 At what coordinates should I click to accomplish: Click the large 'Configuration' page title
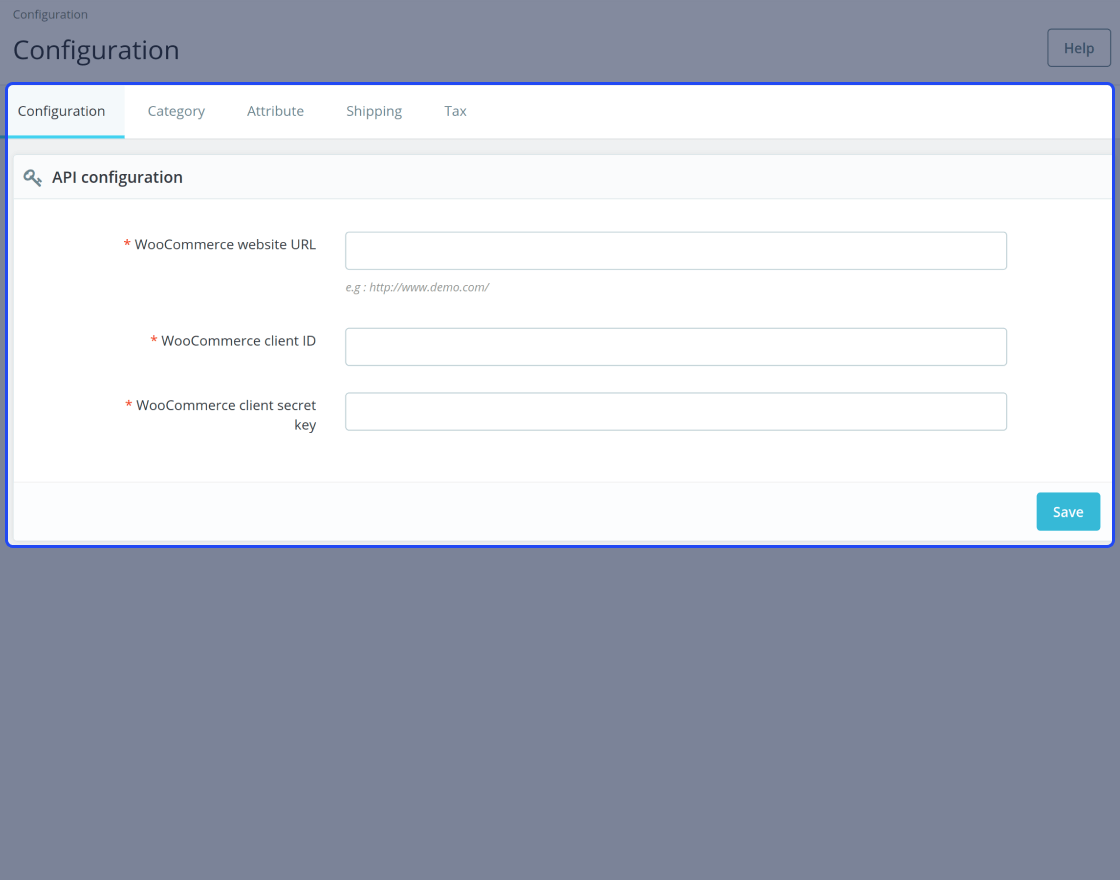[x=96, y=50]
